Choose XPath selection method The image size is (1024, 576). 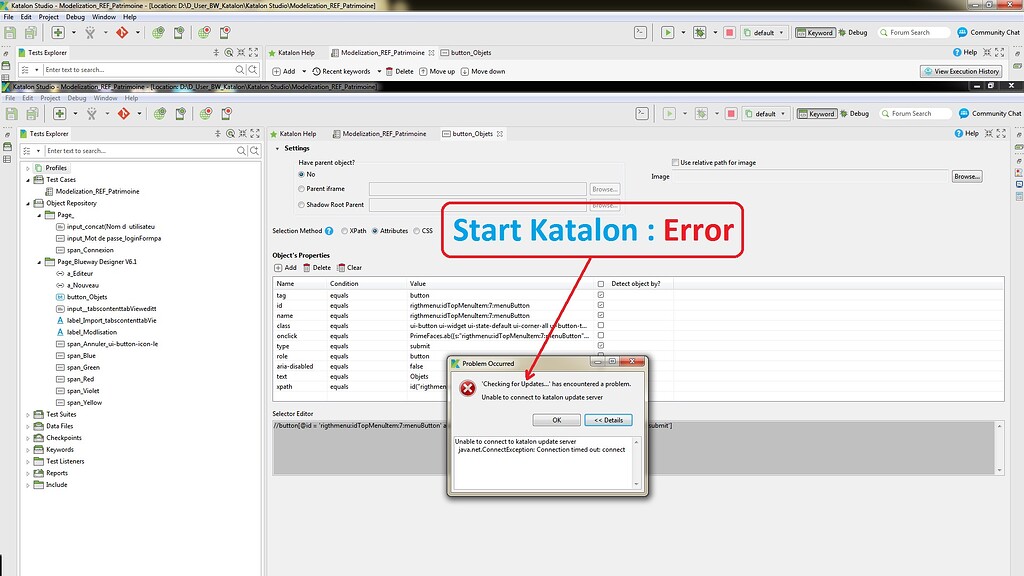(344, 231)
